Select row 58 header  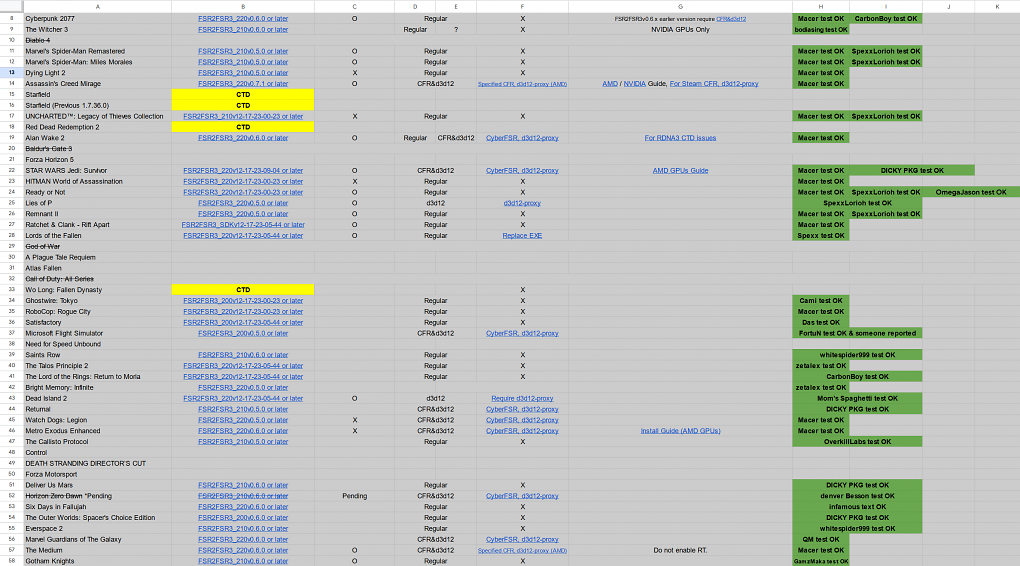[x=12, y=561]
